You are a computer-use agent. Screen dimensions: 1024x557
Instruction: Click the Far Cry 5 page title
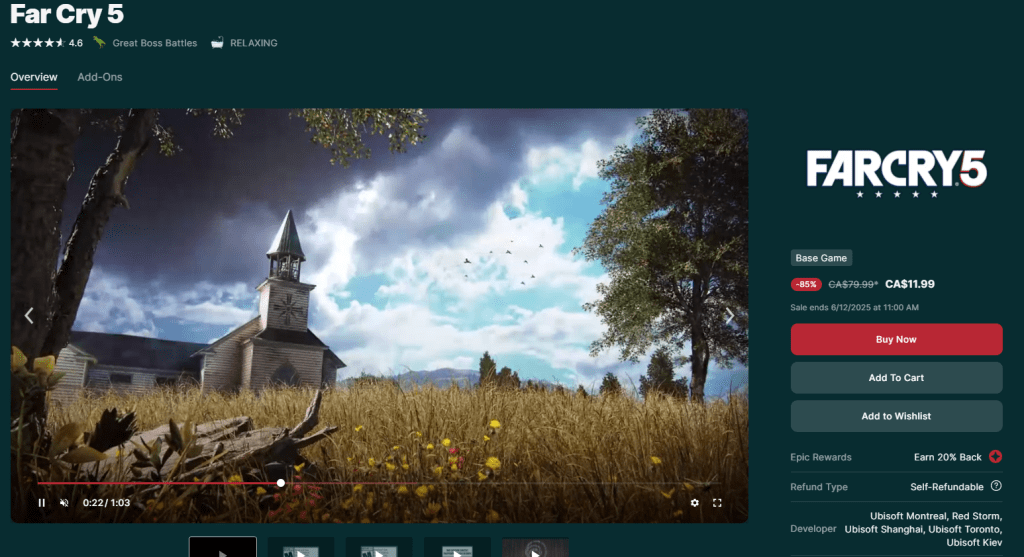point(67,14)
